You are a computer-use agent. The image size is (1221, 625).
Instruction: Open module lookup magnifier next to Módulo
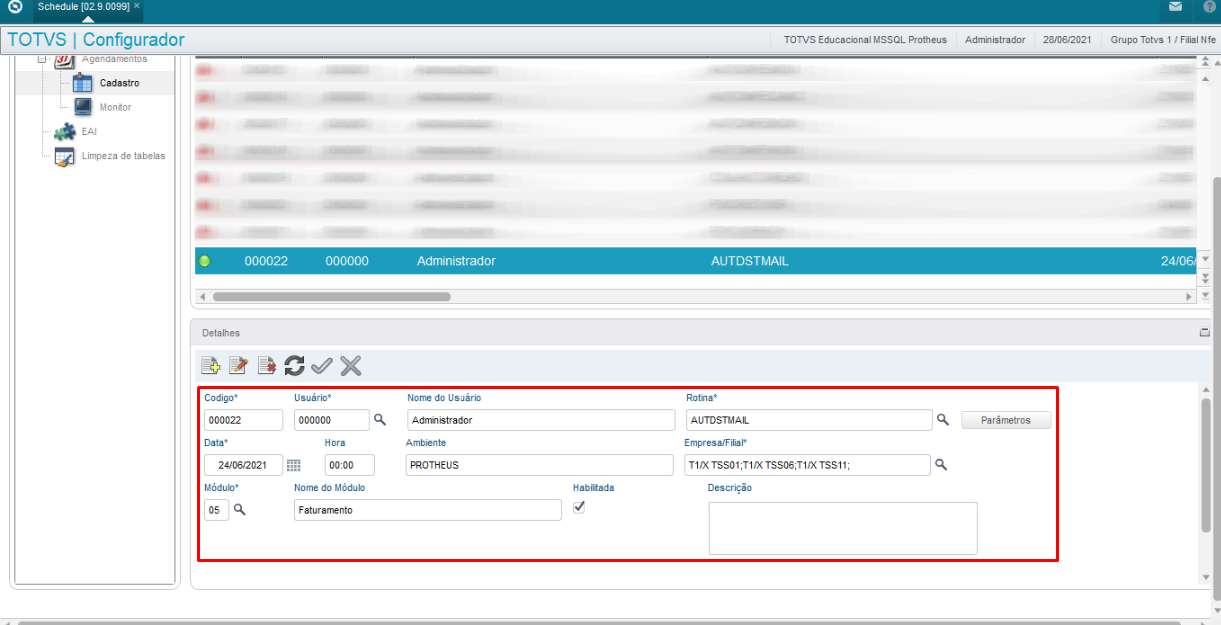239,509
